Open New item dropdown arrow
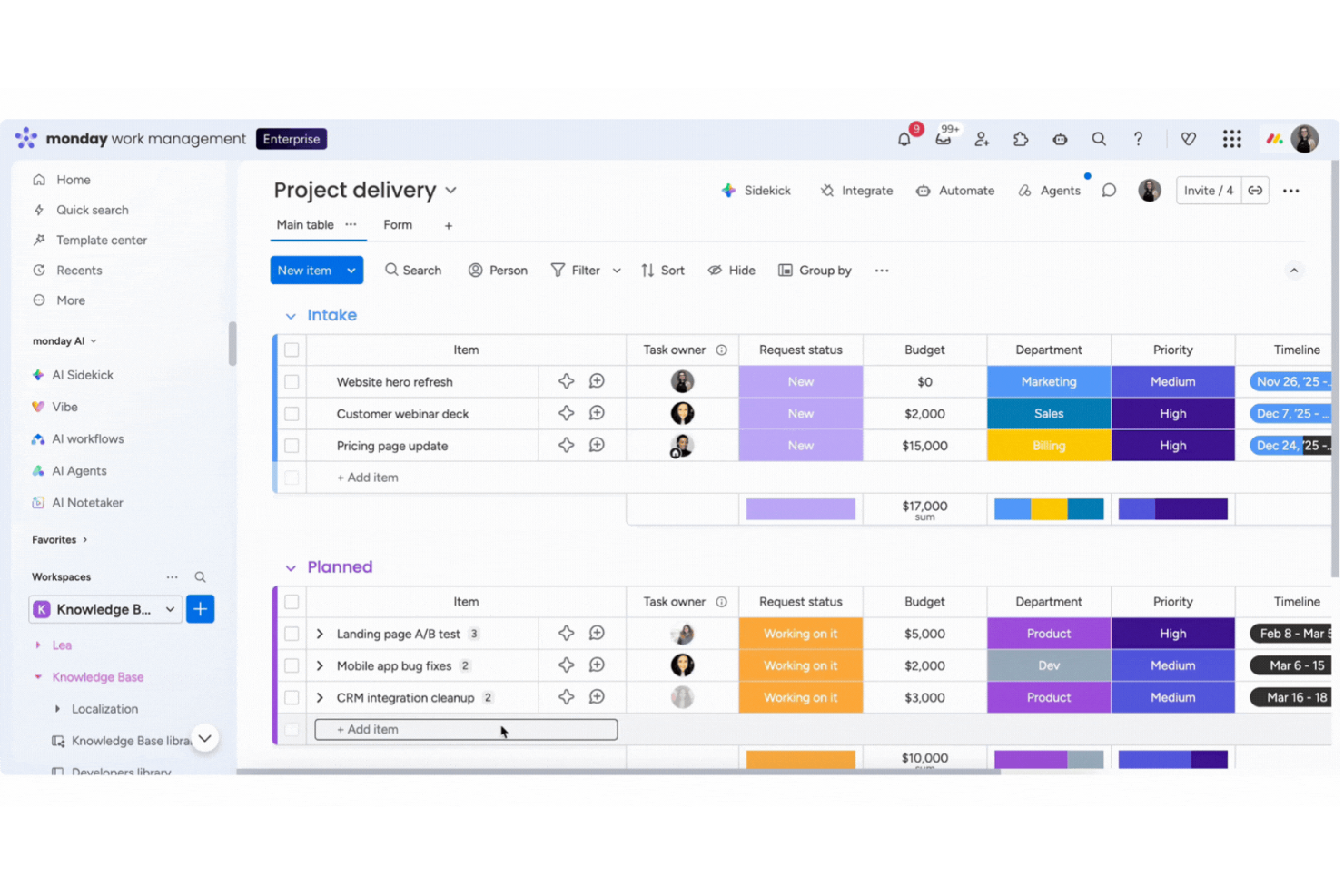 tap(351, 271)
